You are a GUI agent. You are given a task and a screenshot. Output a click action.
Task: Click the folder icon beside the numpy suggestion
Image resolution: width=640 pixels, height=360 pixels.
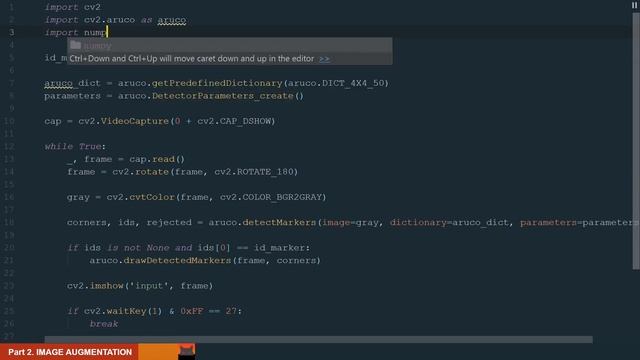pyautogui.click(x=75, y=45)
